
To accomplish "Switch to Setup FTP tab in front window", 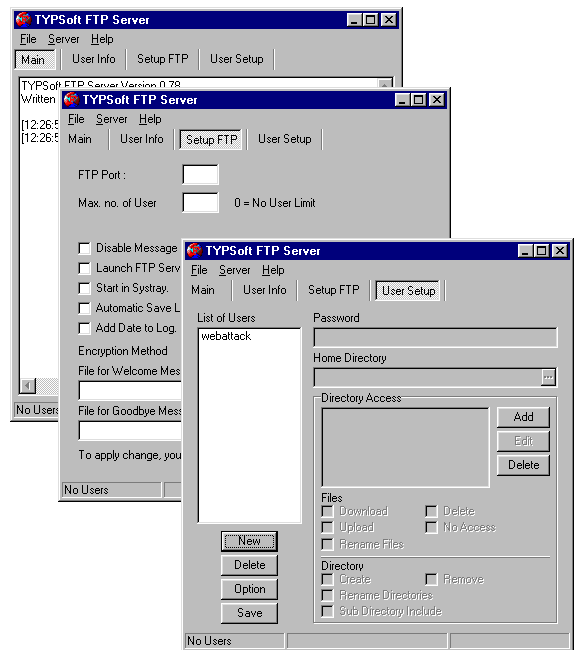I will (333, 290).
